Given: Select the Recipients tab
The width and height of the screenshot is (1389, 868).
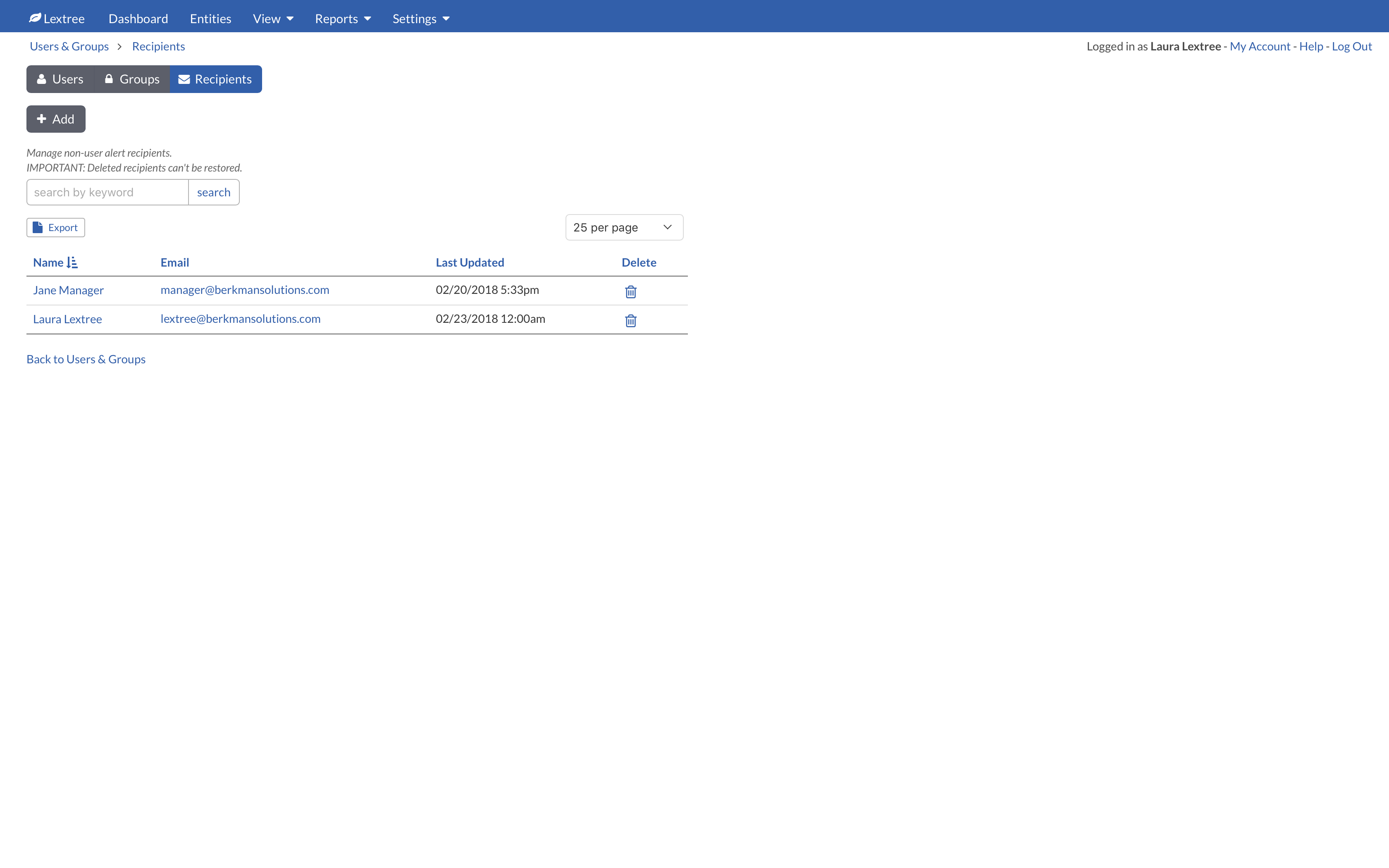Looking at the screenshot, I should 216,79.
